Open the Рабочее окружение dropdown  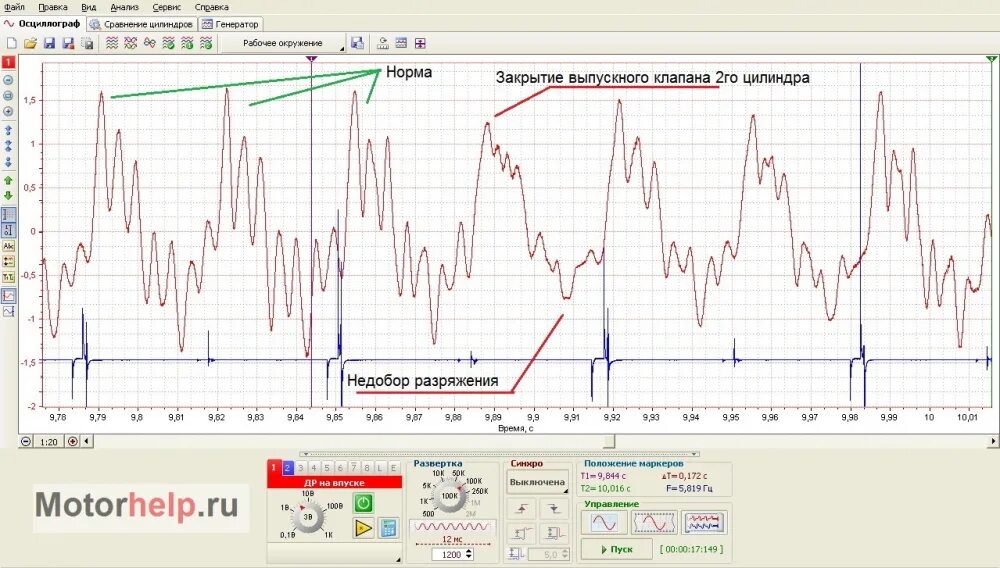284,43
